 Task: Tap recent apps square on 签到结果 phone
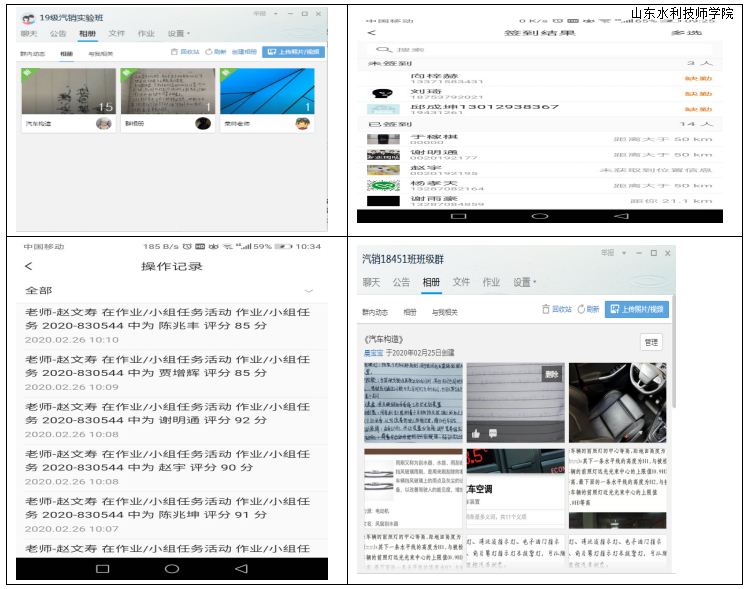(458, 216)
